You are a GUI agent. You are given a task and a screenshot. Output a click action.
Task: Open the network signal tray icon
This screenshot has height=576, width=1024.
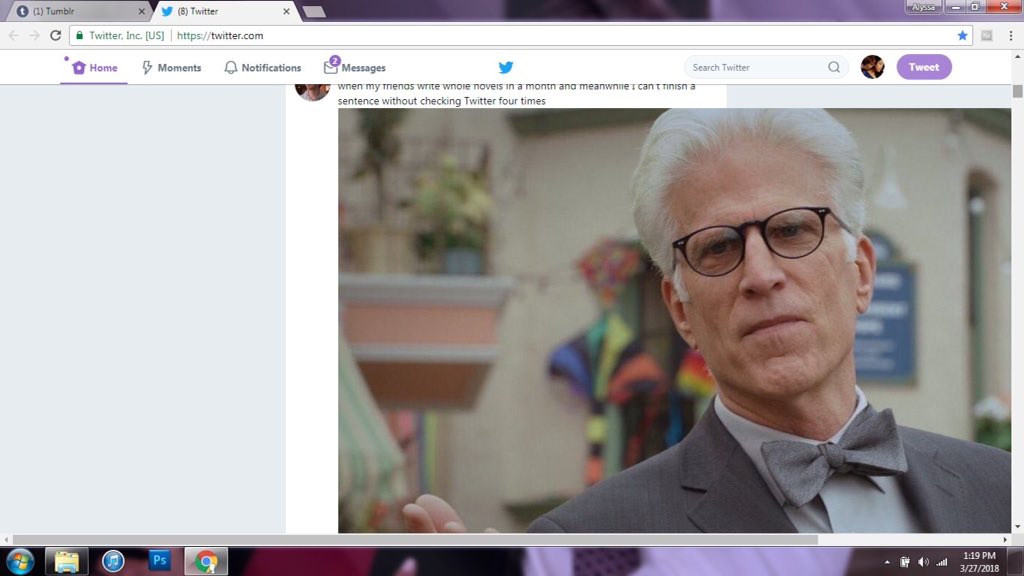[942, 562]
